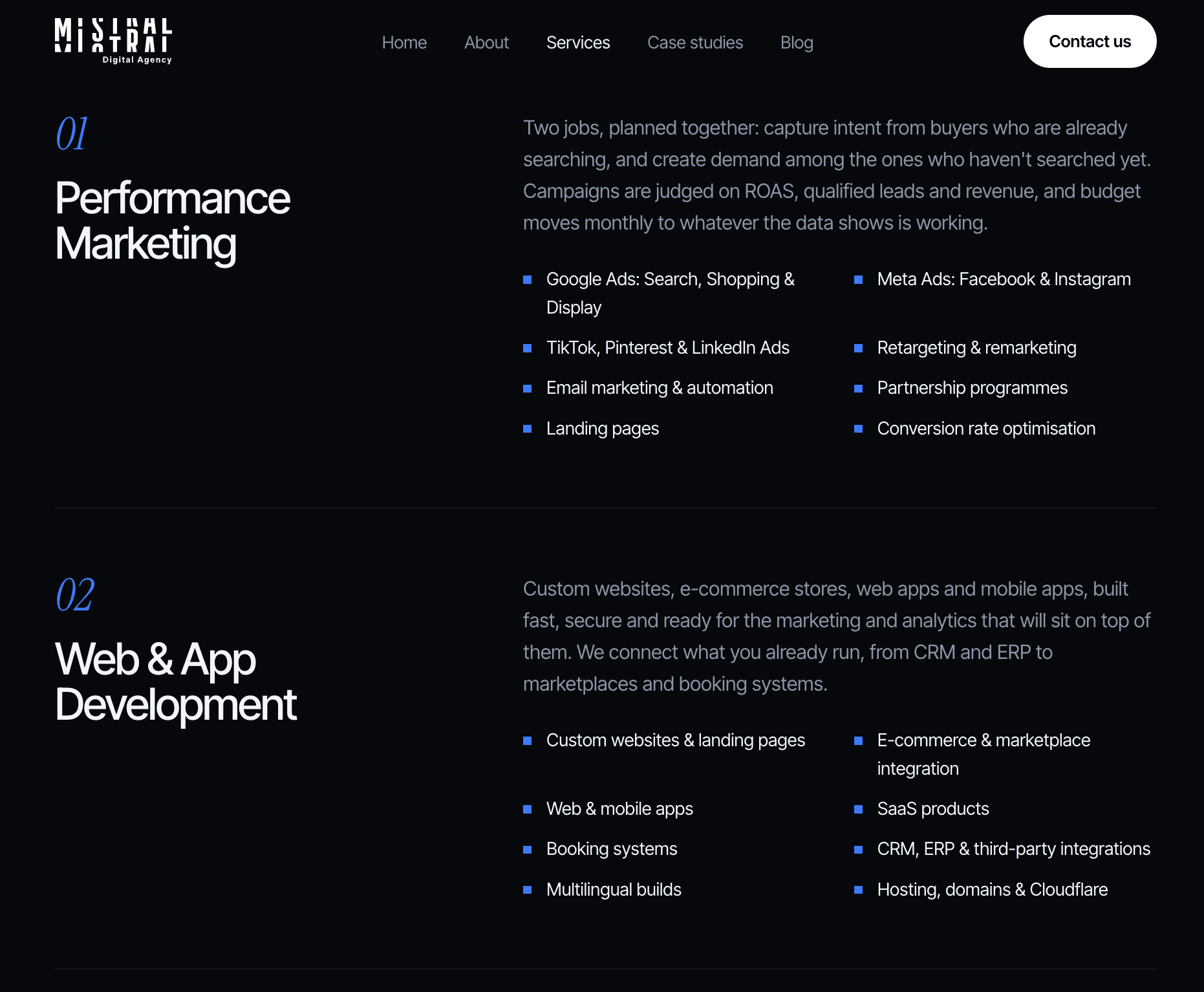Click the Web & App Development heading
1204x992 pixels.
click(176, 682)
